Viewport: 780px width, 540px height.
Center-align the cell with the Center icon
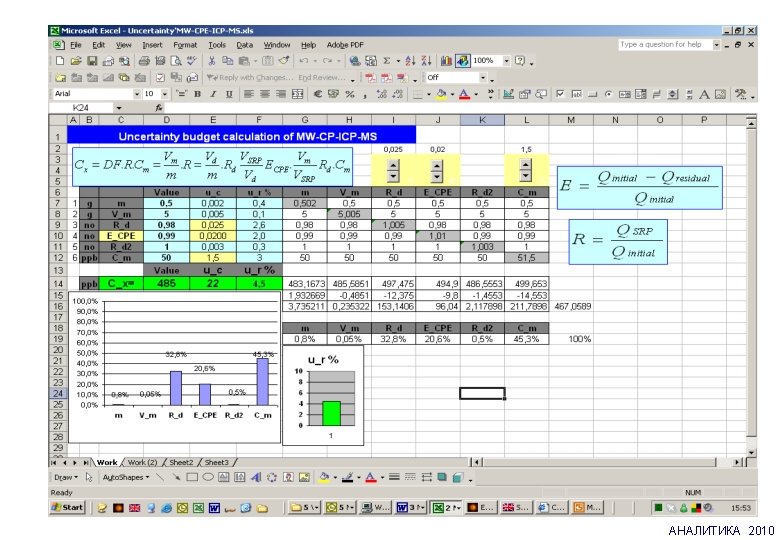265,94
